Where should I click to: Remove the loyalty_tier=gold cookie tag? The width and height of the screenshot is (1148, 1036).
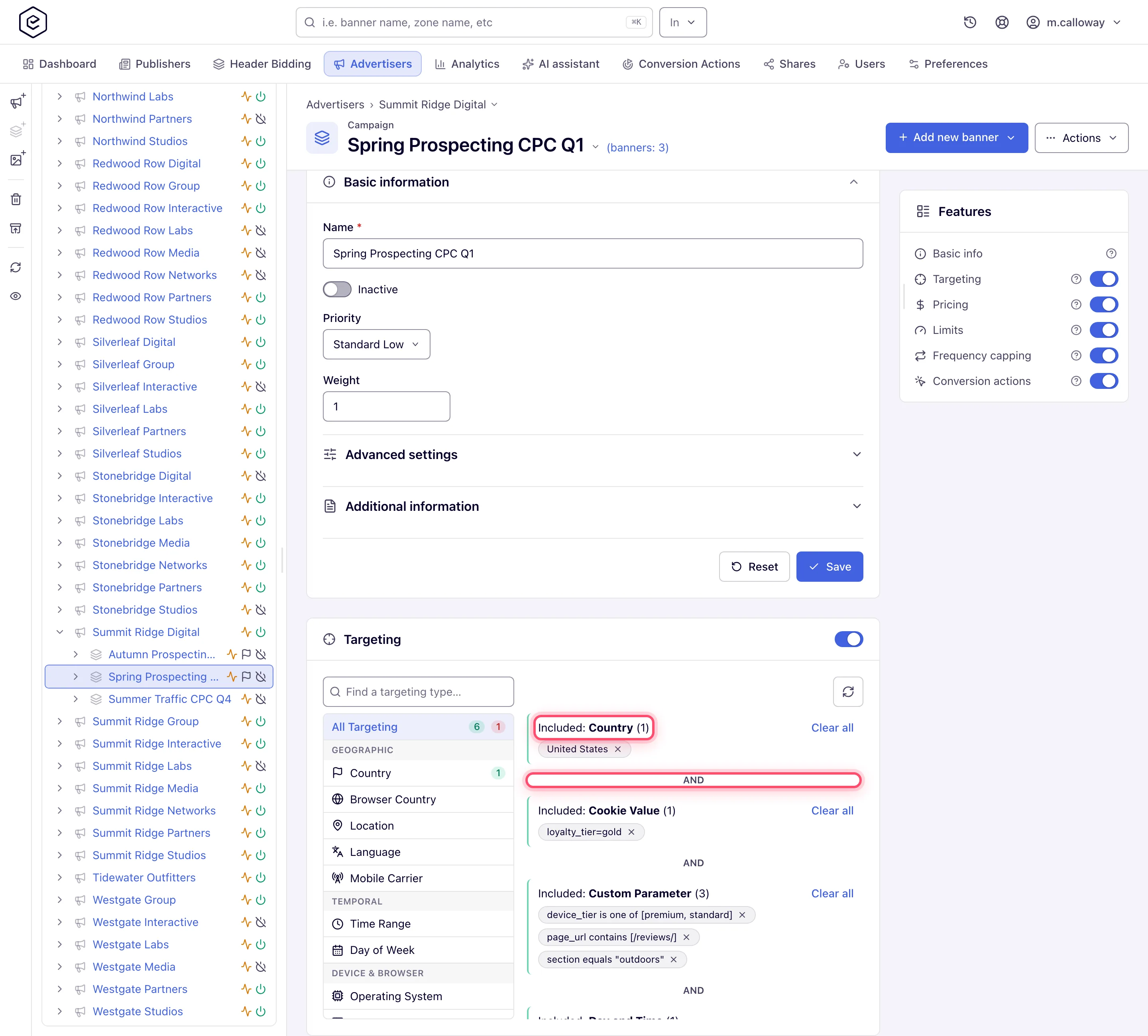click(x=631, y=832)
